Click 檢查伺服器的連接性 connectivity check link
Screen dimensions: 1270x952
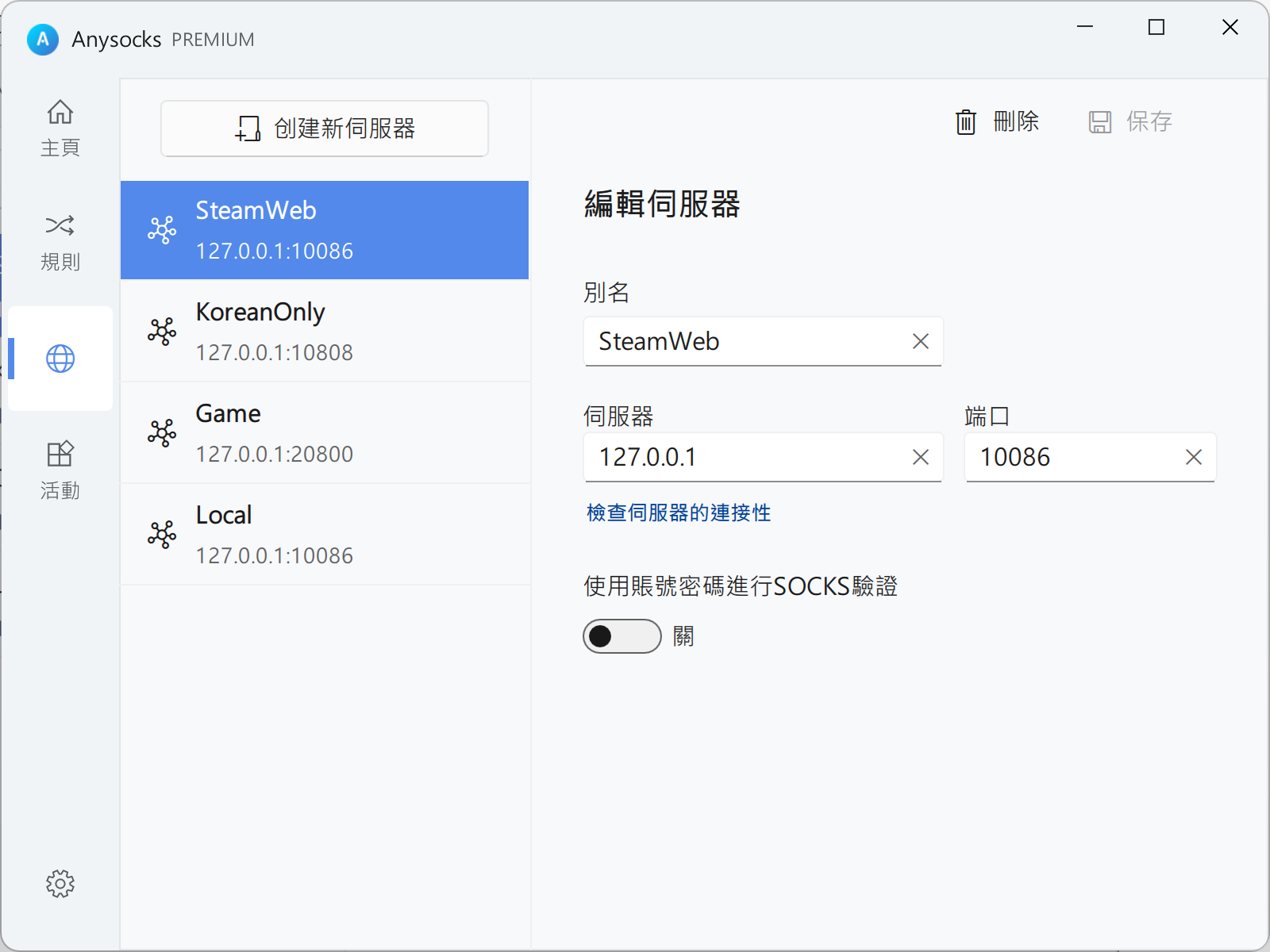(x=679, y=512)
